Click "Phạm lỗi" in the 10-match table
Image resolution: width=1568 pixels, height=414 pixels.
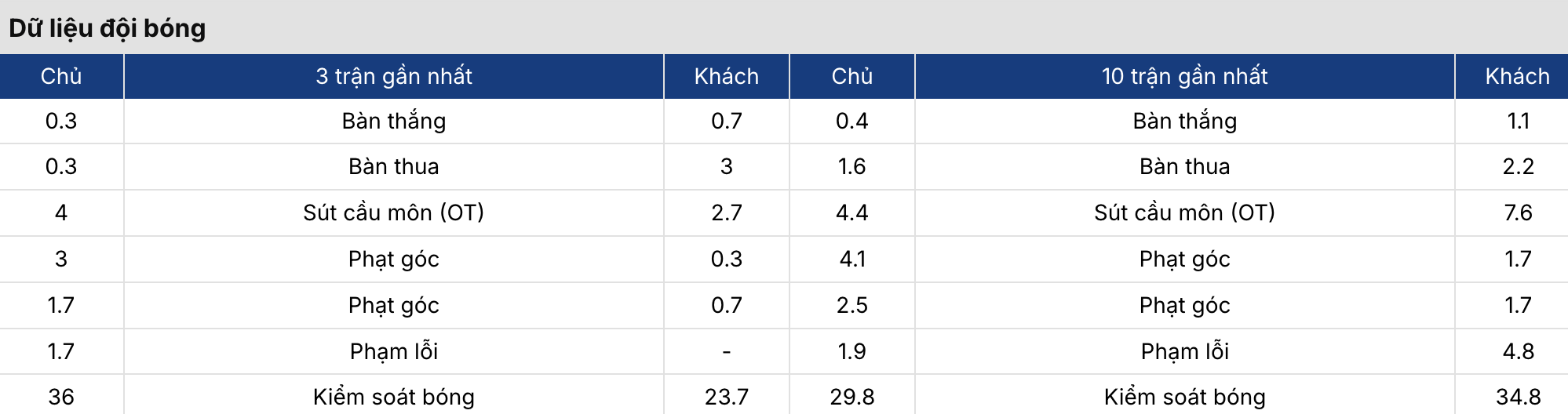(x=1184, y=351)
